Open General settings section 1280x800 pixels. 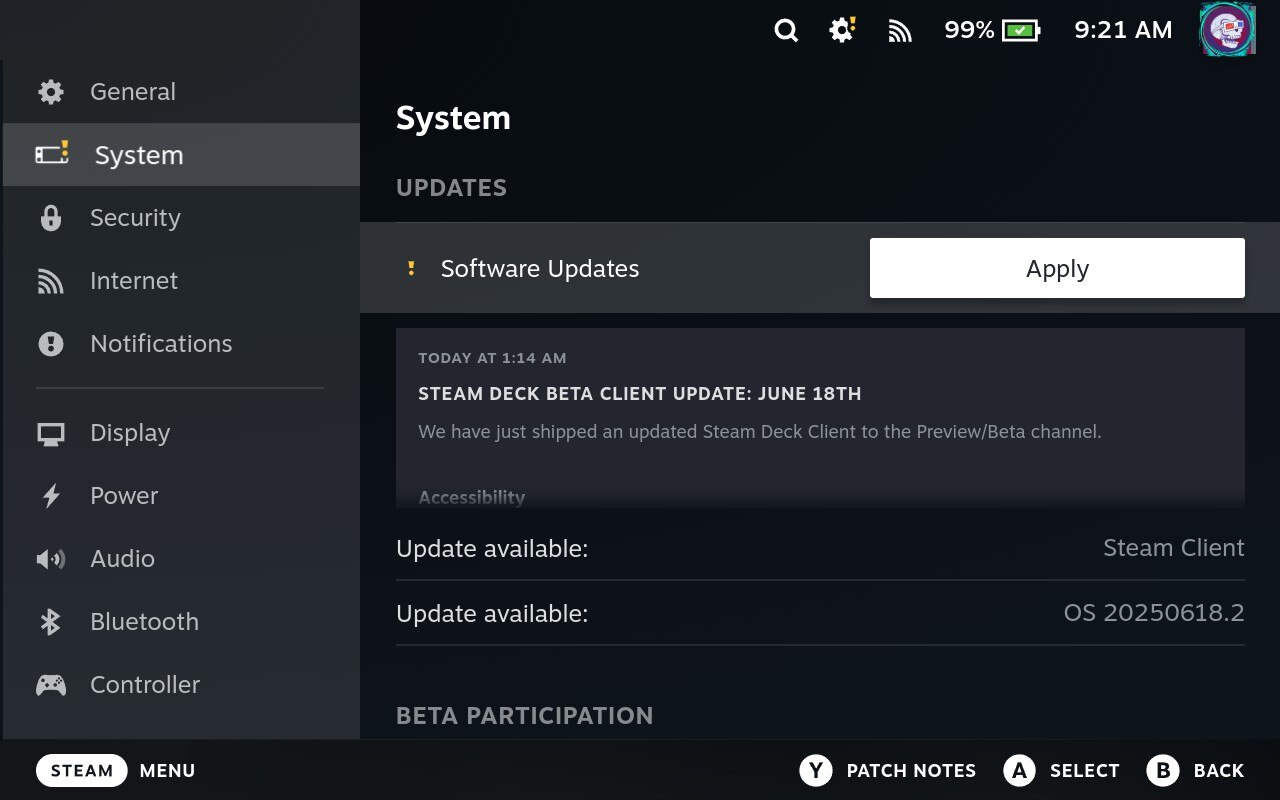pyautogui.click(x=132, y=92)
